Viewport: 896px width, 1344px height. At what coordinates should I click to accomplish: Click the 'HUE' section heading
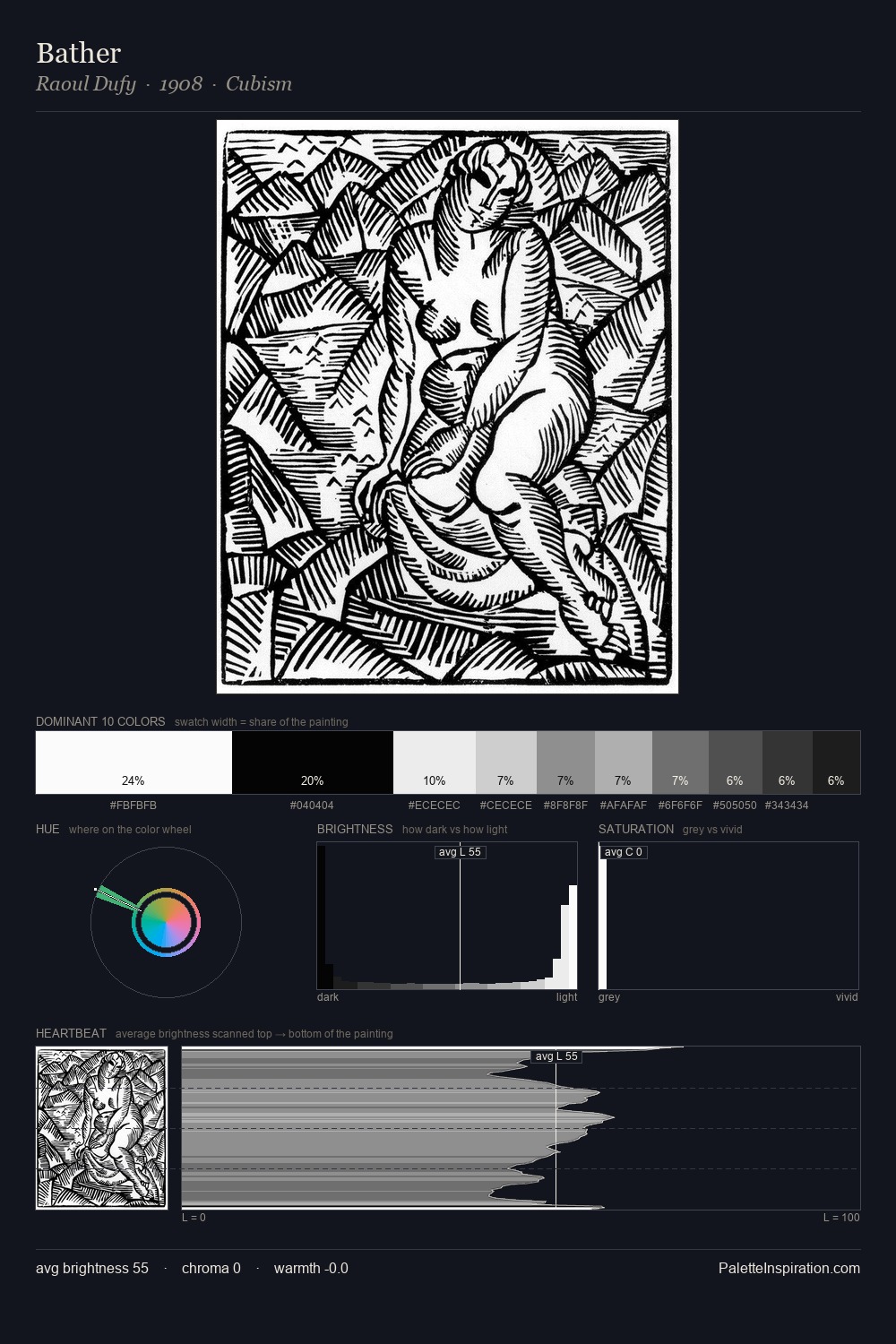47,829
